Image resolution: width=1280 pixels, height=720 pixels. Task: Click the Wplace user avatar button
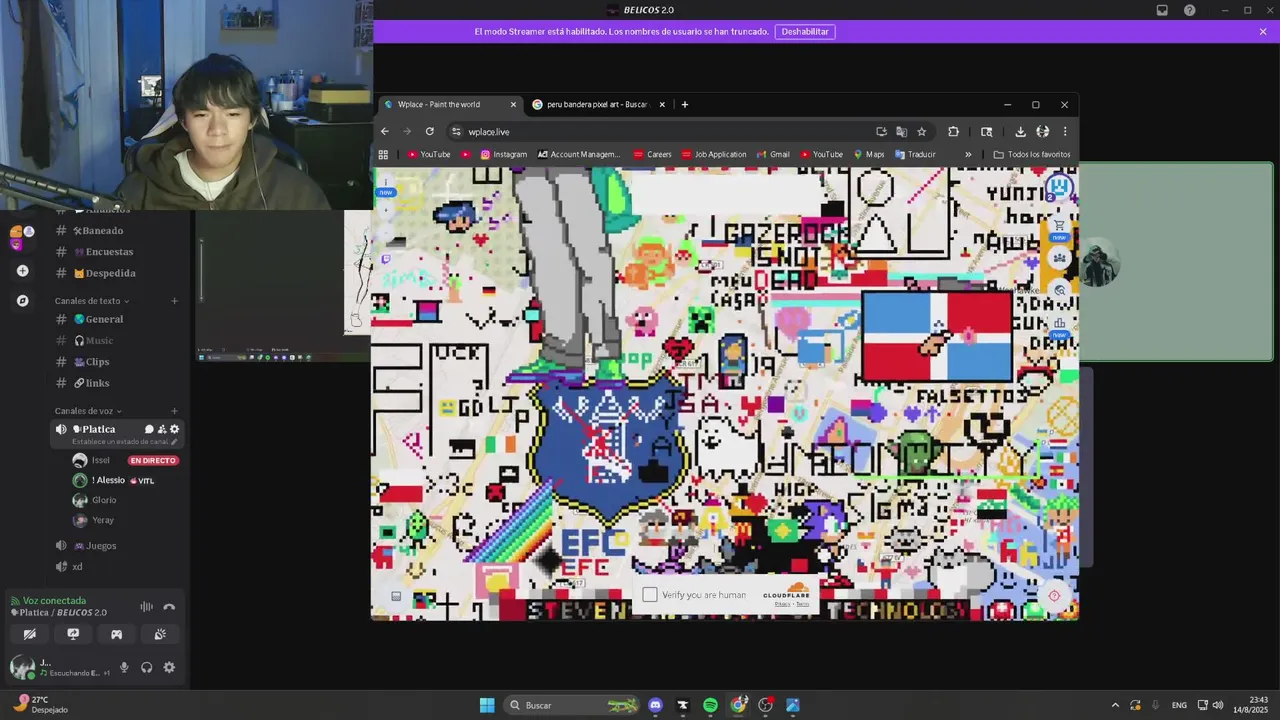tap(1060, 187)
